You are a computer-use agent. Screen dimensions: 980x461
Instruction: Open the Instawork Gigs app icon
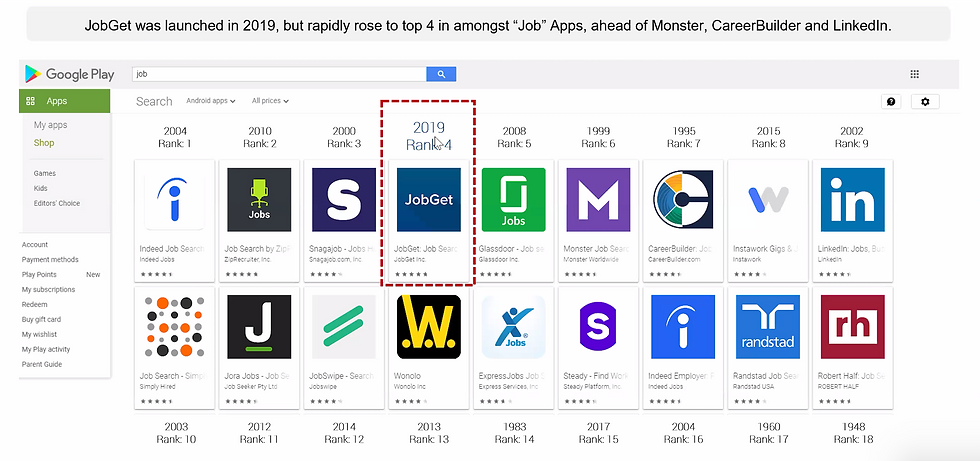pos(768,200)
